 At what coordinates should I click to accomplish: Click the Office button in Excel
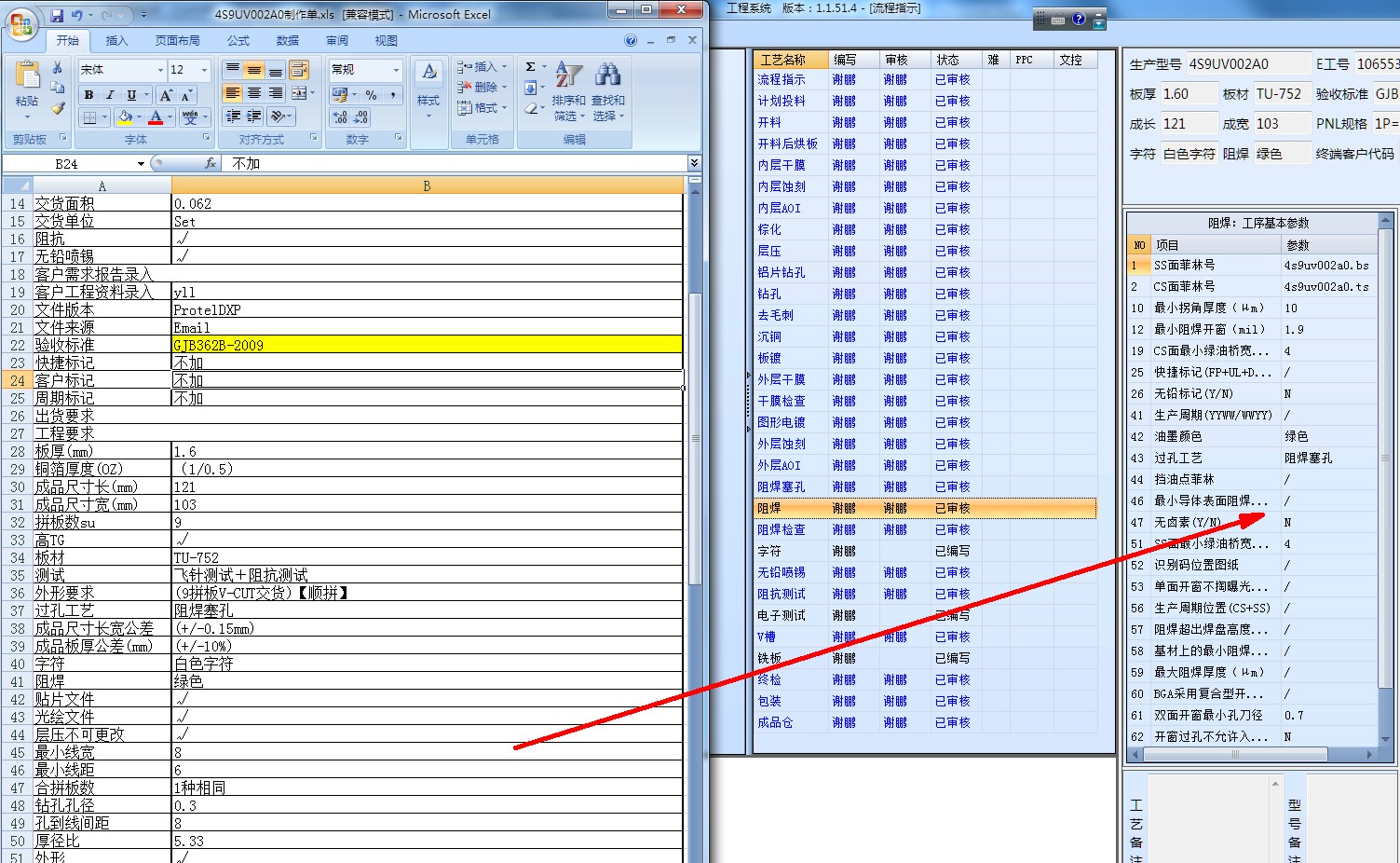coord(20,23)
